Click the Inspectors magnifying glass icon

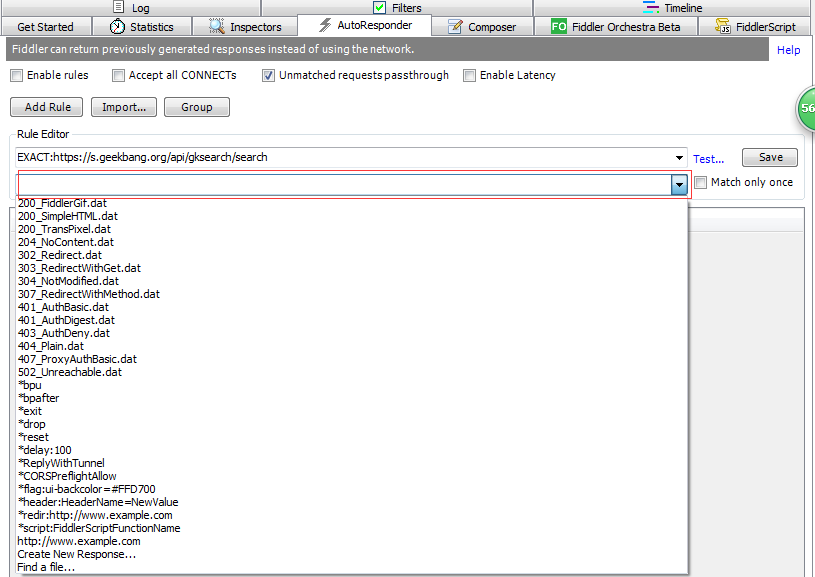click(x=214, y=27)
